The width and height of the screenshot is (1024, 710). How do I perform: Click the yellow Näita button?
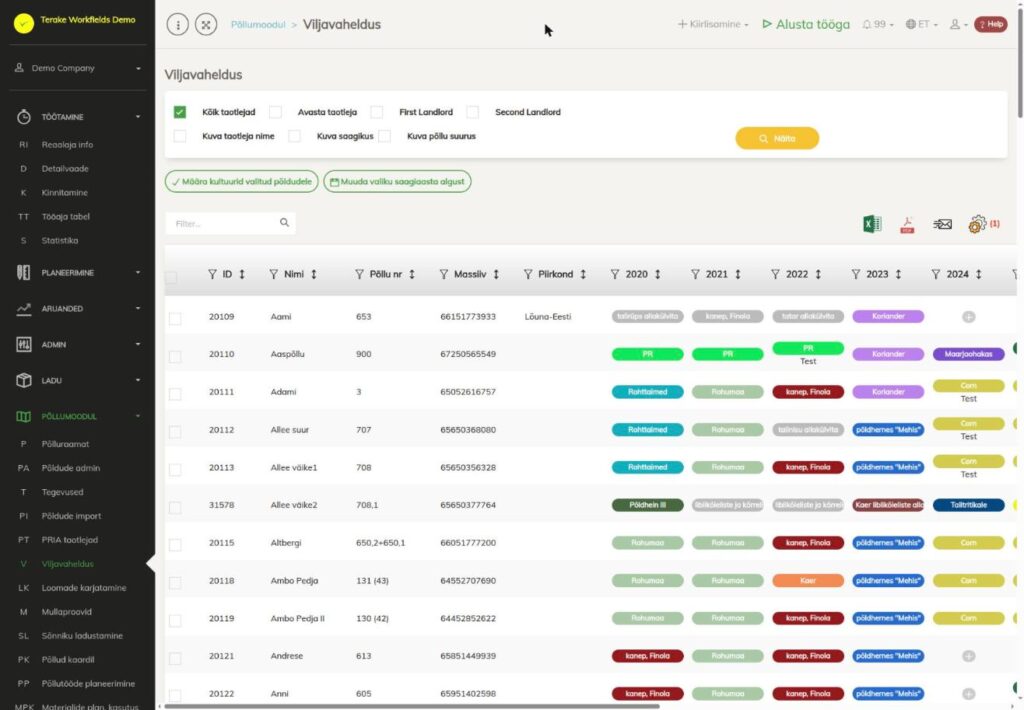pyautogui.click(x=777, y=138)
